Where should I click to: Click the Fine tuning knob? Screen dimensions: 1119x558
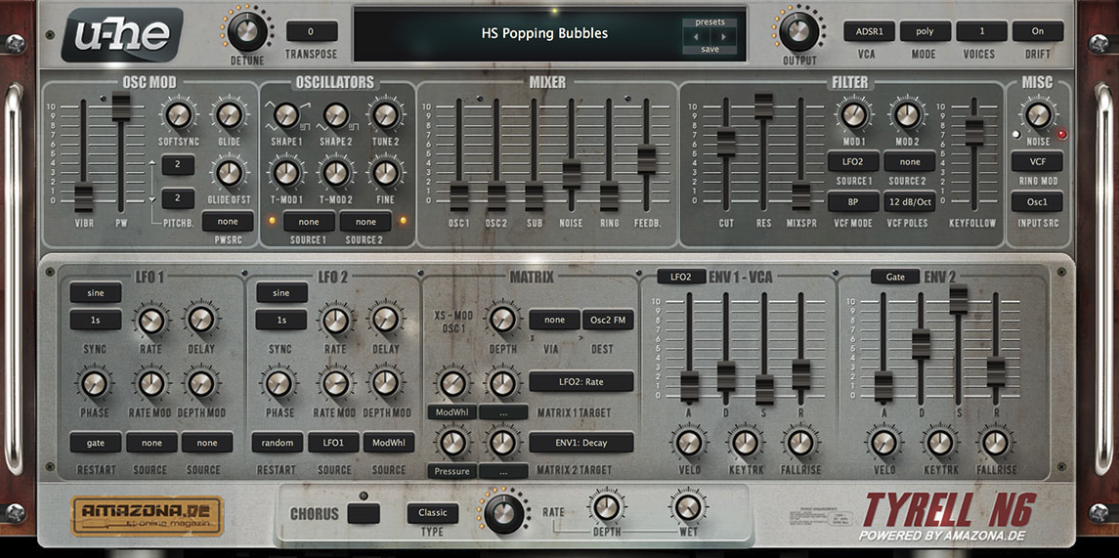pyautogui.click(x=385, y=173)
